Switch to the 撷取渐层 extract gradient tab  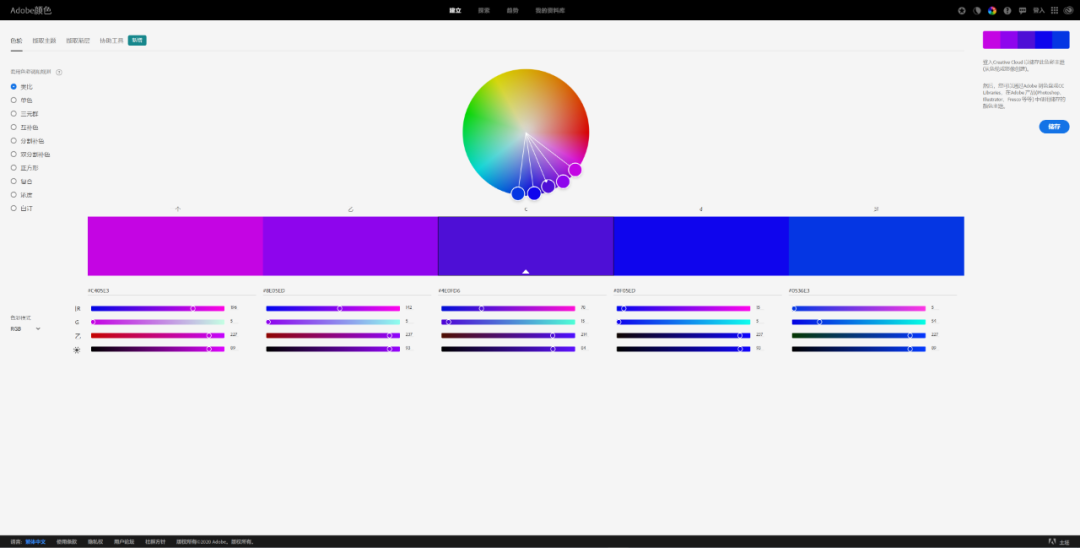[78, 41]
